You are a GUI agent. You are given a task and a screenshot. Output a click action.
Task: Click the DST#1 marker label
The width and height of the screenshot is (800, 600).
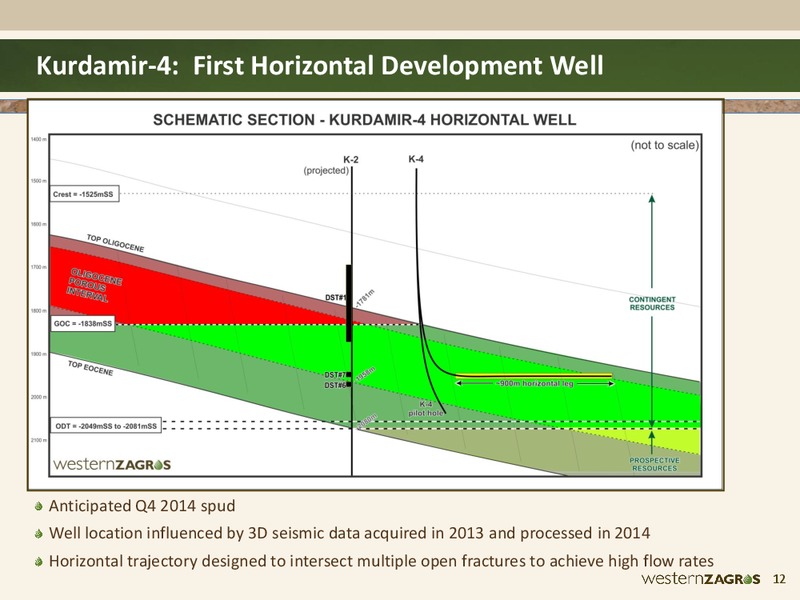[x=336, y=297]
